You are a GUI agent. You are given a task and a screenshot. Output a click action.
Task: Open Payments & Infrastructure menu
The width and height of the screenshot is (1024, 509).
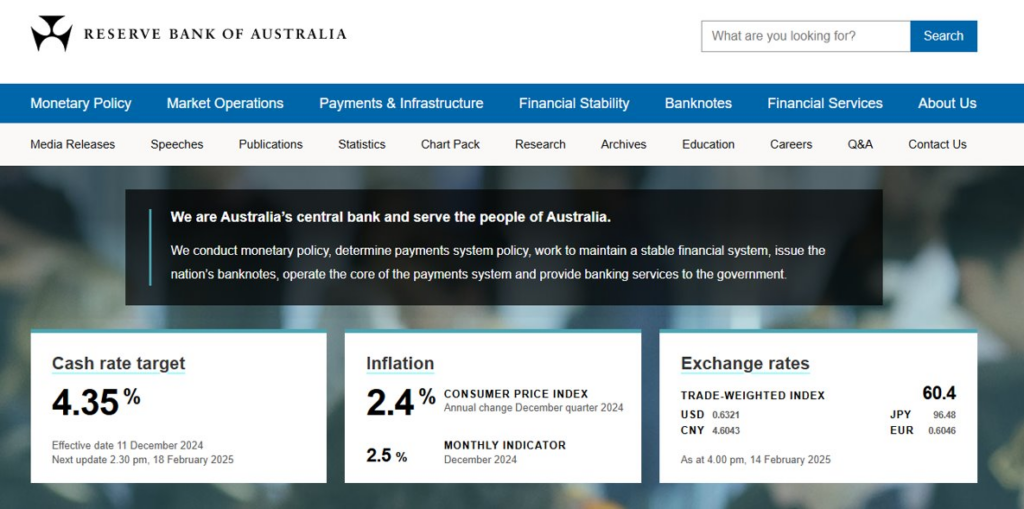[401, 103]
